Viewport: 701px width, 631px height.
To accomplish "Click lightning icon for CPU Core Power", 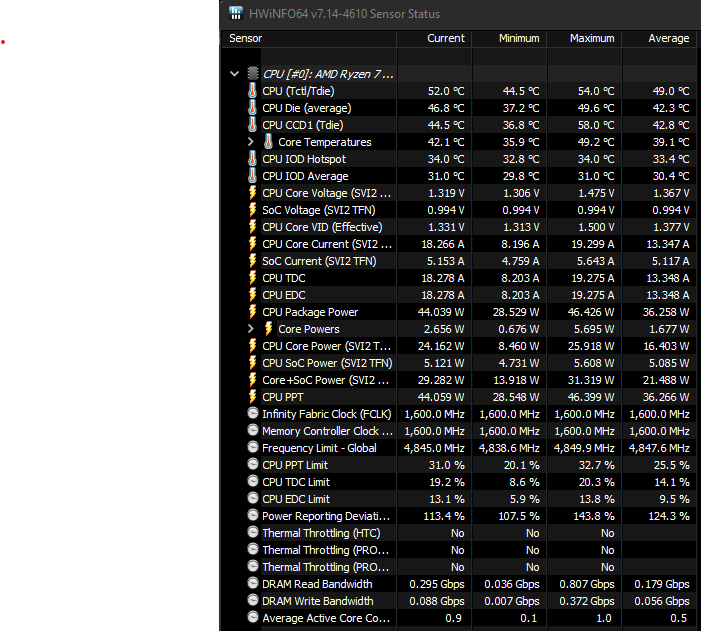I will click(x=253, y=346).
